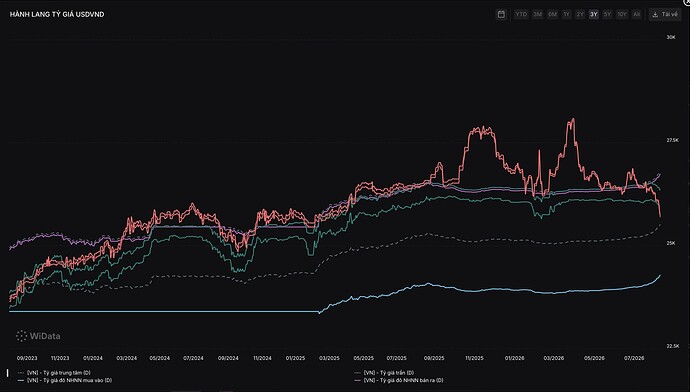
Task: Toggle the Tỷ giá trần legend entry
Action: pyautogui.click(x=384, y=373)
